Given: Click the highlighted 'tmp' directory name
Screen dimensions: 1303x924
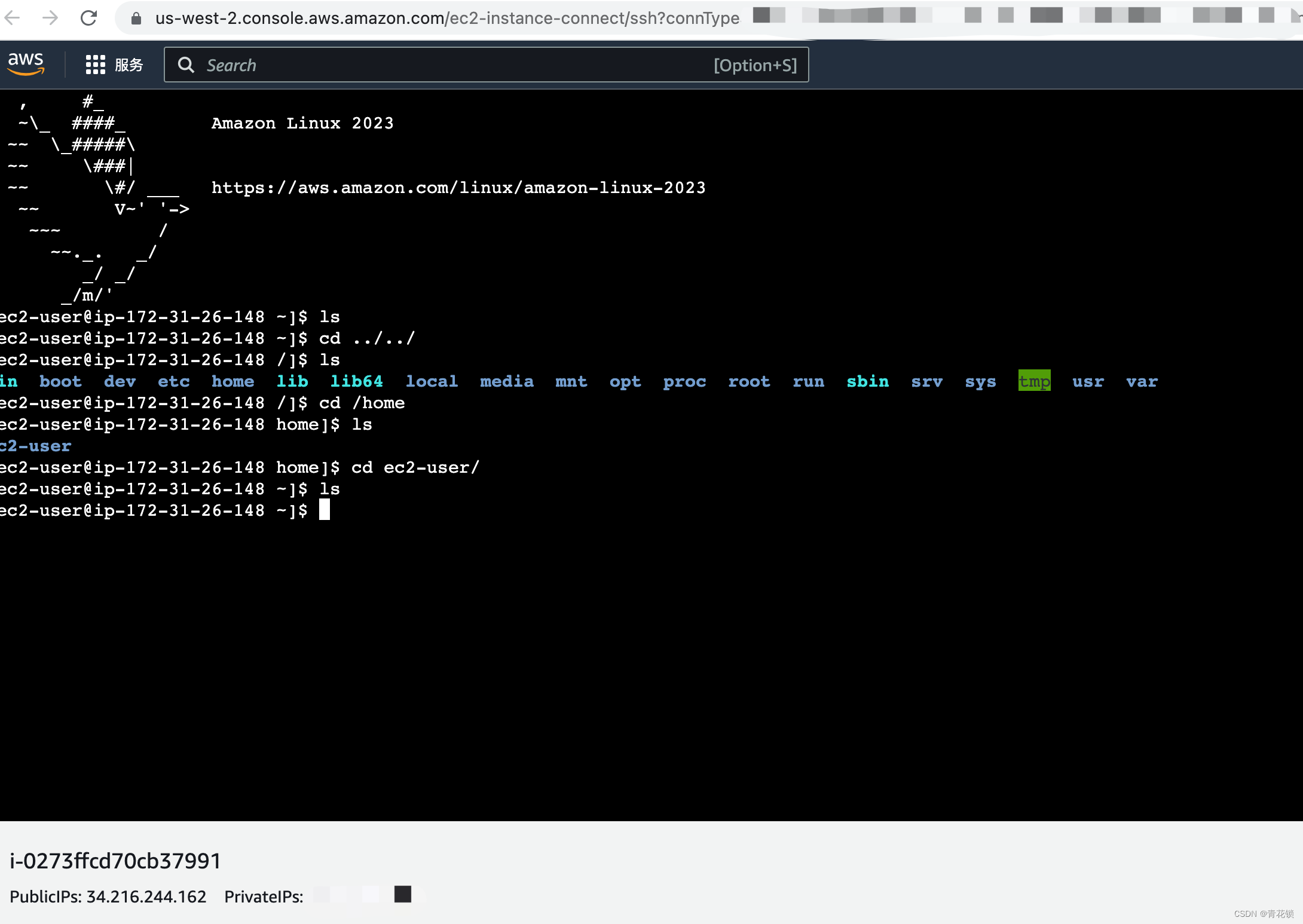Looking at the screenshot, I should tap(1034, 381).
